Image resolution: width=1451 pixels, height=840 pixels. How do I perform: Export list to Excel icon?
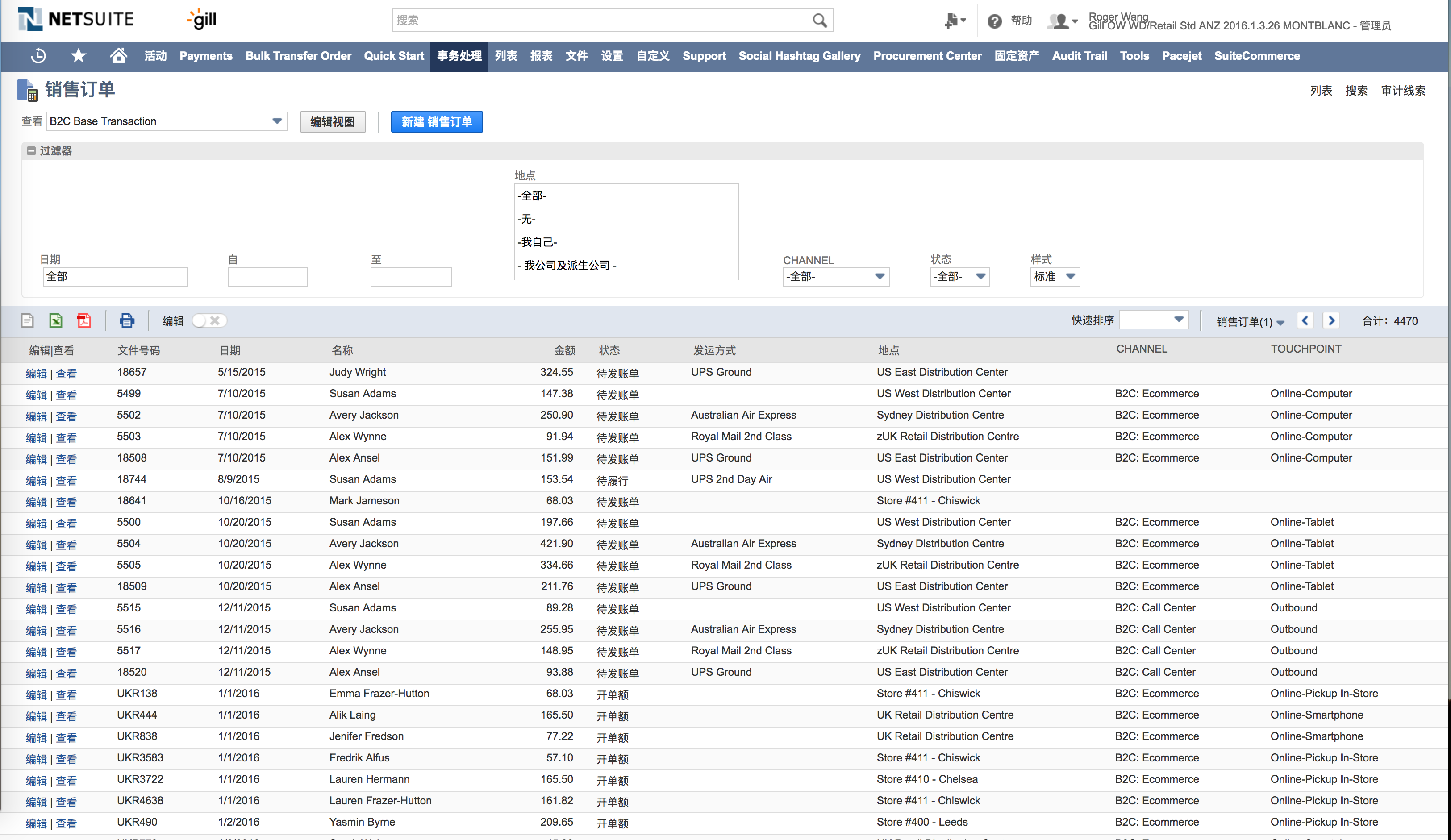(56, 320)
